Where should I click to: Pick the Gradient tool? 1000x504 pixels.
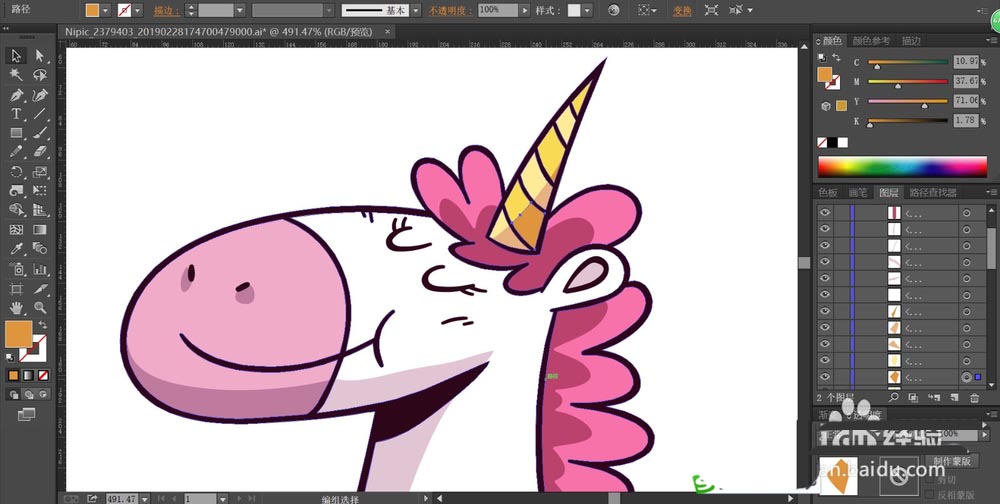(40, 230)
